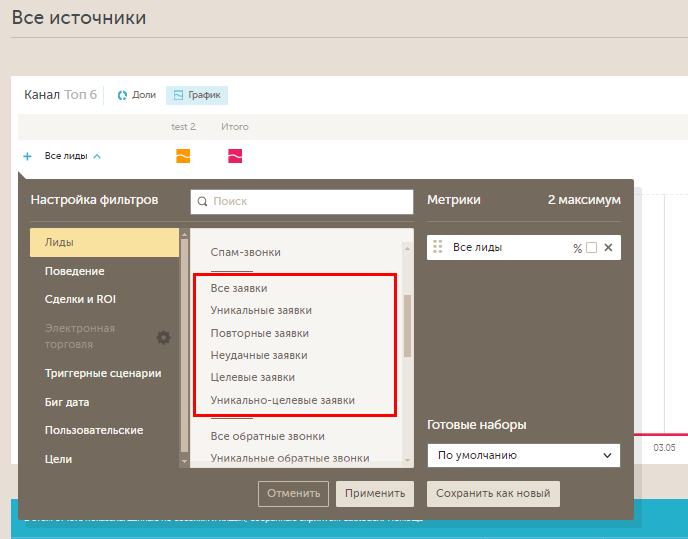Screen dimensions: 688x539
Task: Collapse the Все лиды chevron
Action: click(x=97, y=156)
